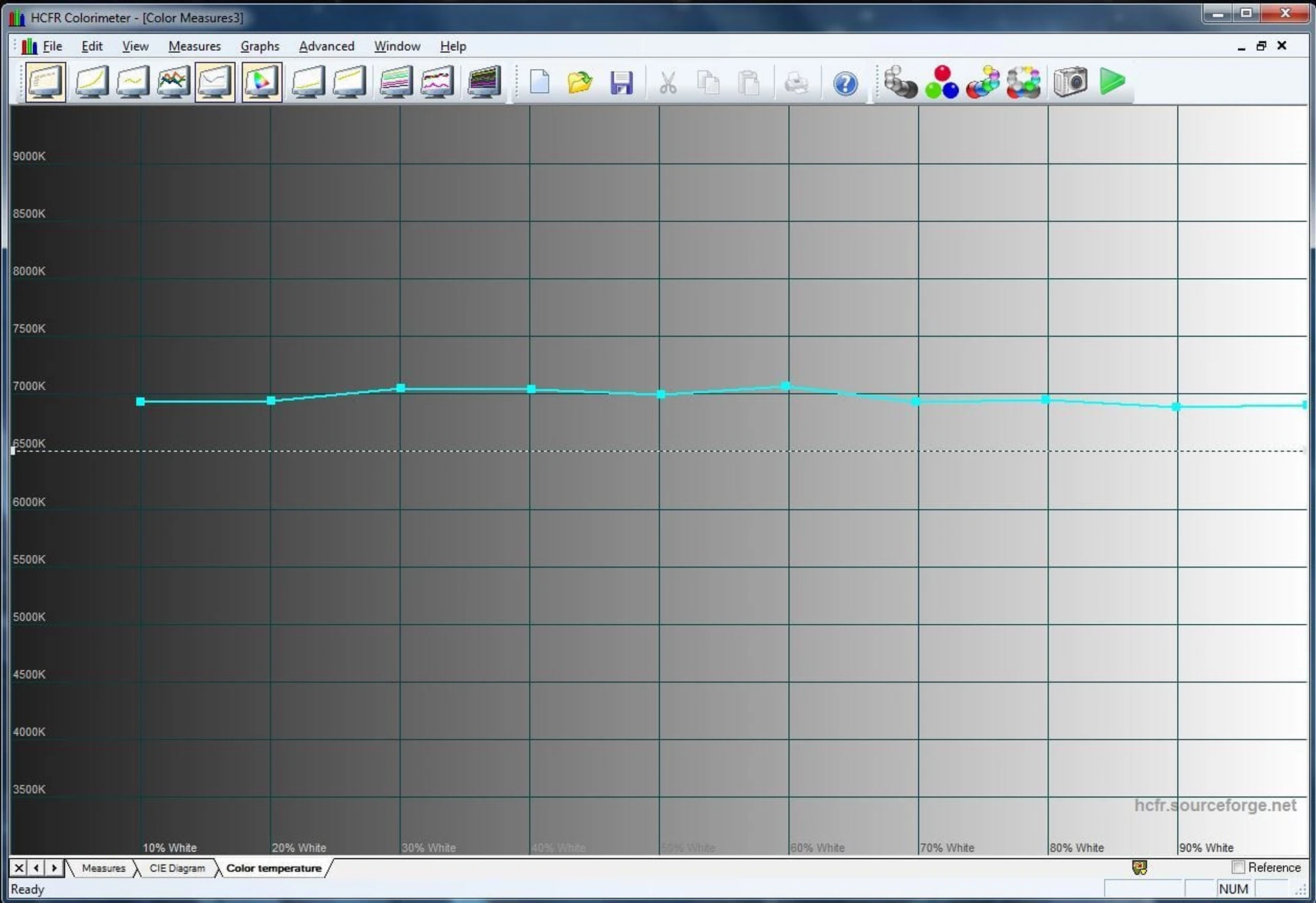Click the 9000K axis label
The image size is (1316, 903).
point(29,156)
